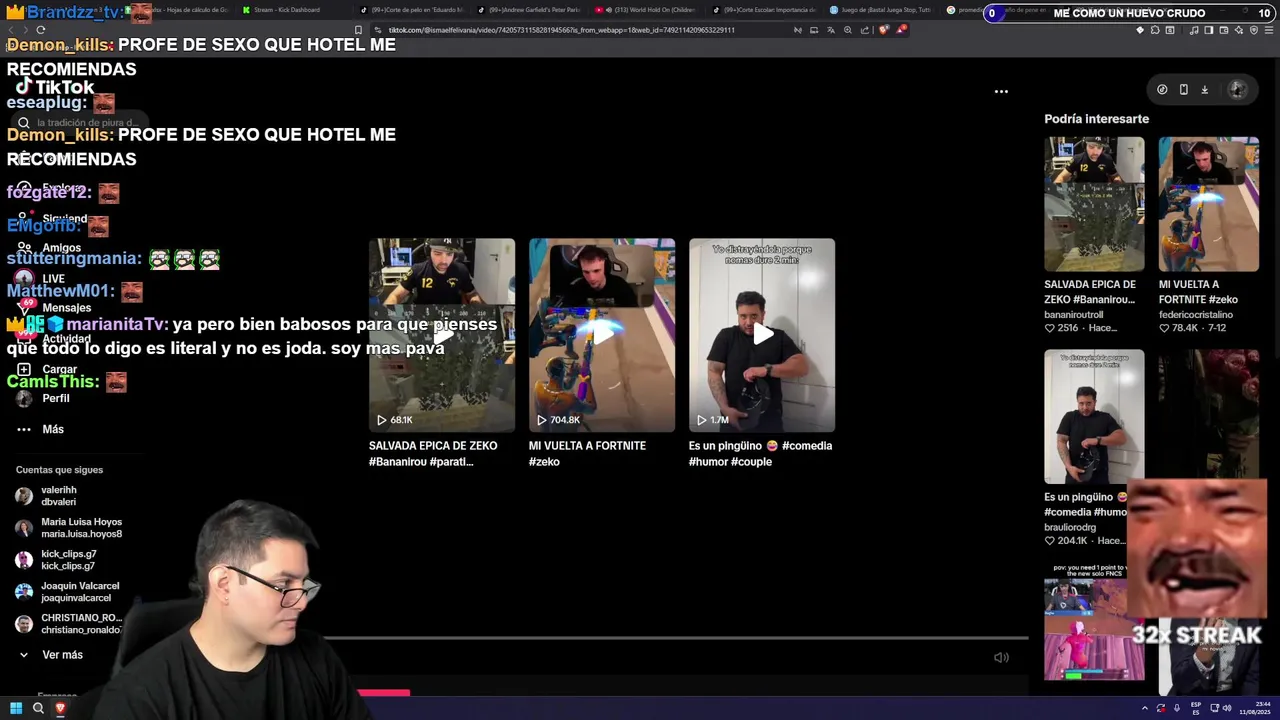The width and height of the screenshot is (1280, 720).
Task: Open the Mensajes sidebar item
Action: tap(54, 308)
